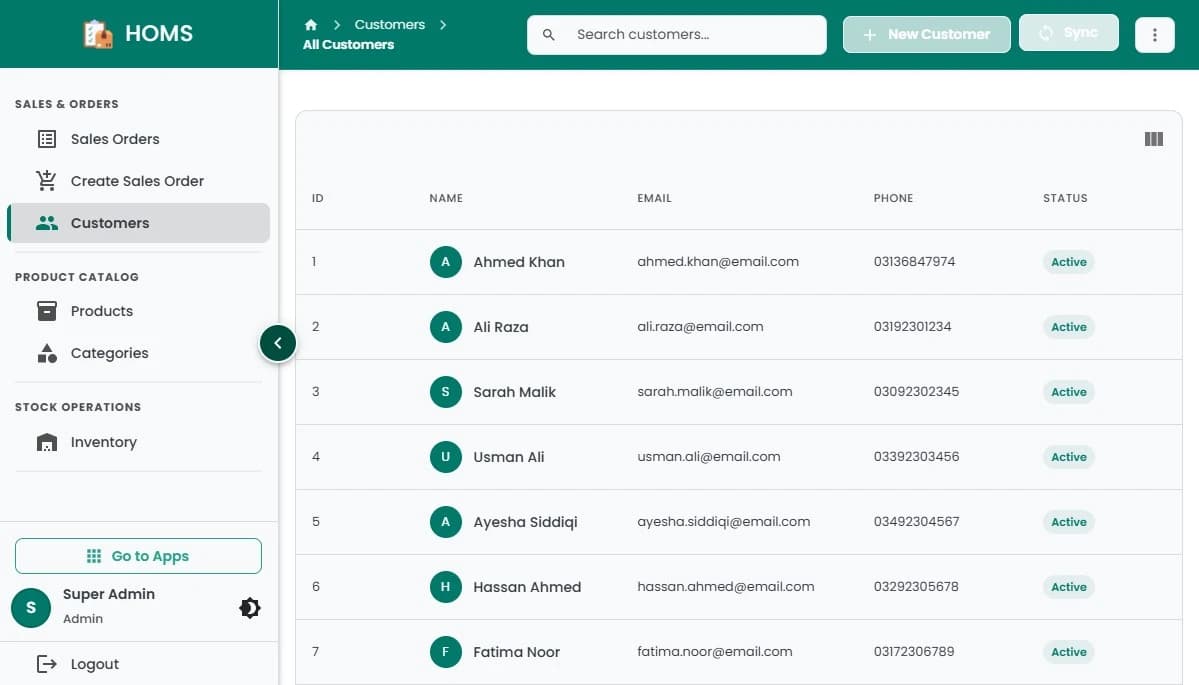Click the name Sarah Malik
This screenshot has width=1199, height=685.
[515, 392]
